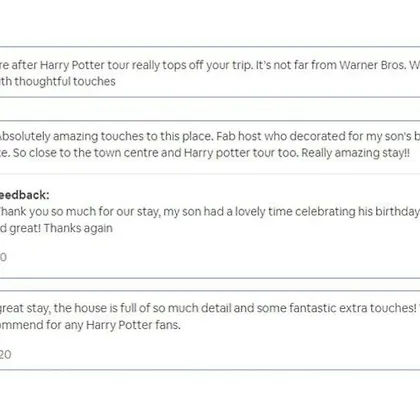Click the date ending in '0' below Thanks again
The height and width of the screenshot is (420, 420).
(3, 257)
